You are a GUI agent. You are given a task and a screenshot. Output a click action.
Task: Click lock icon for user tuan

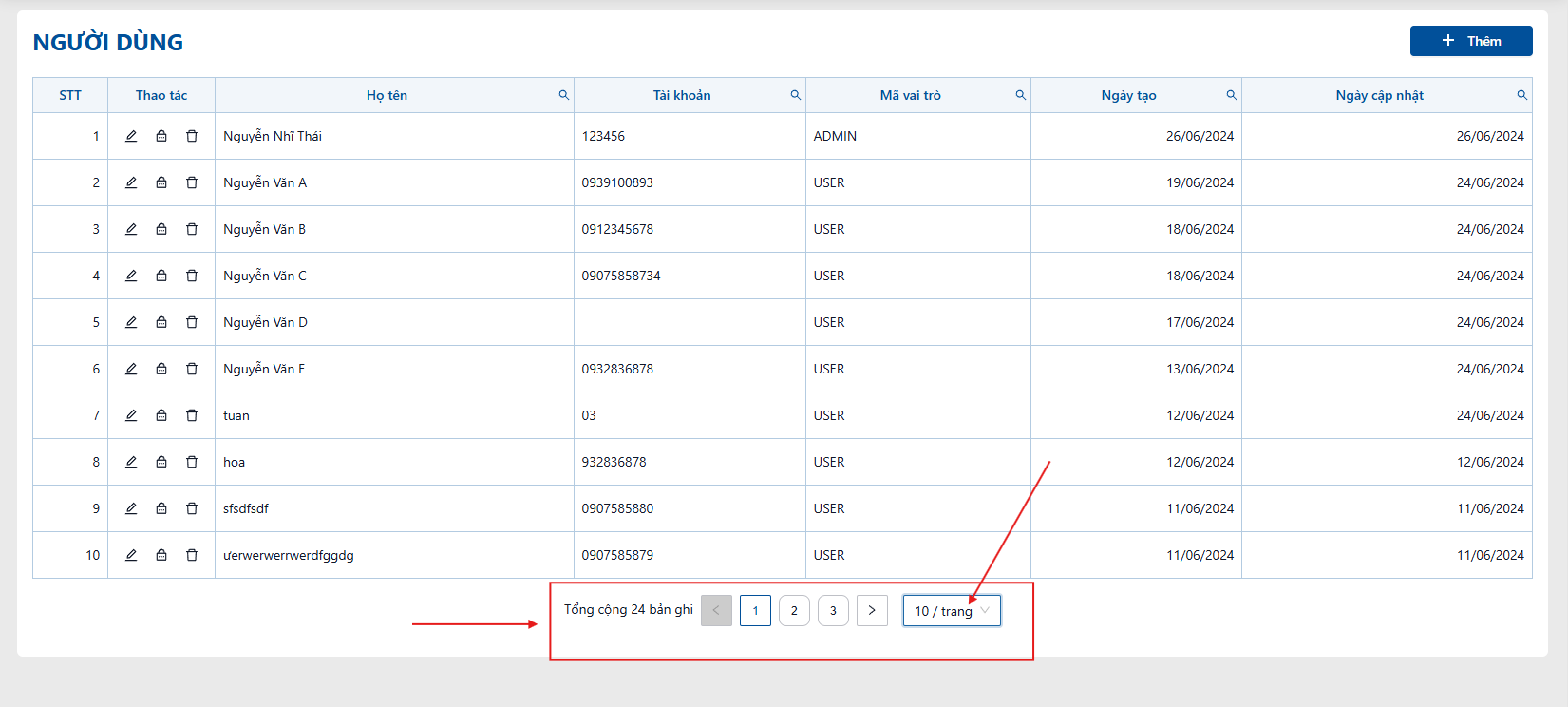pos(161,415)
